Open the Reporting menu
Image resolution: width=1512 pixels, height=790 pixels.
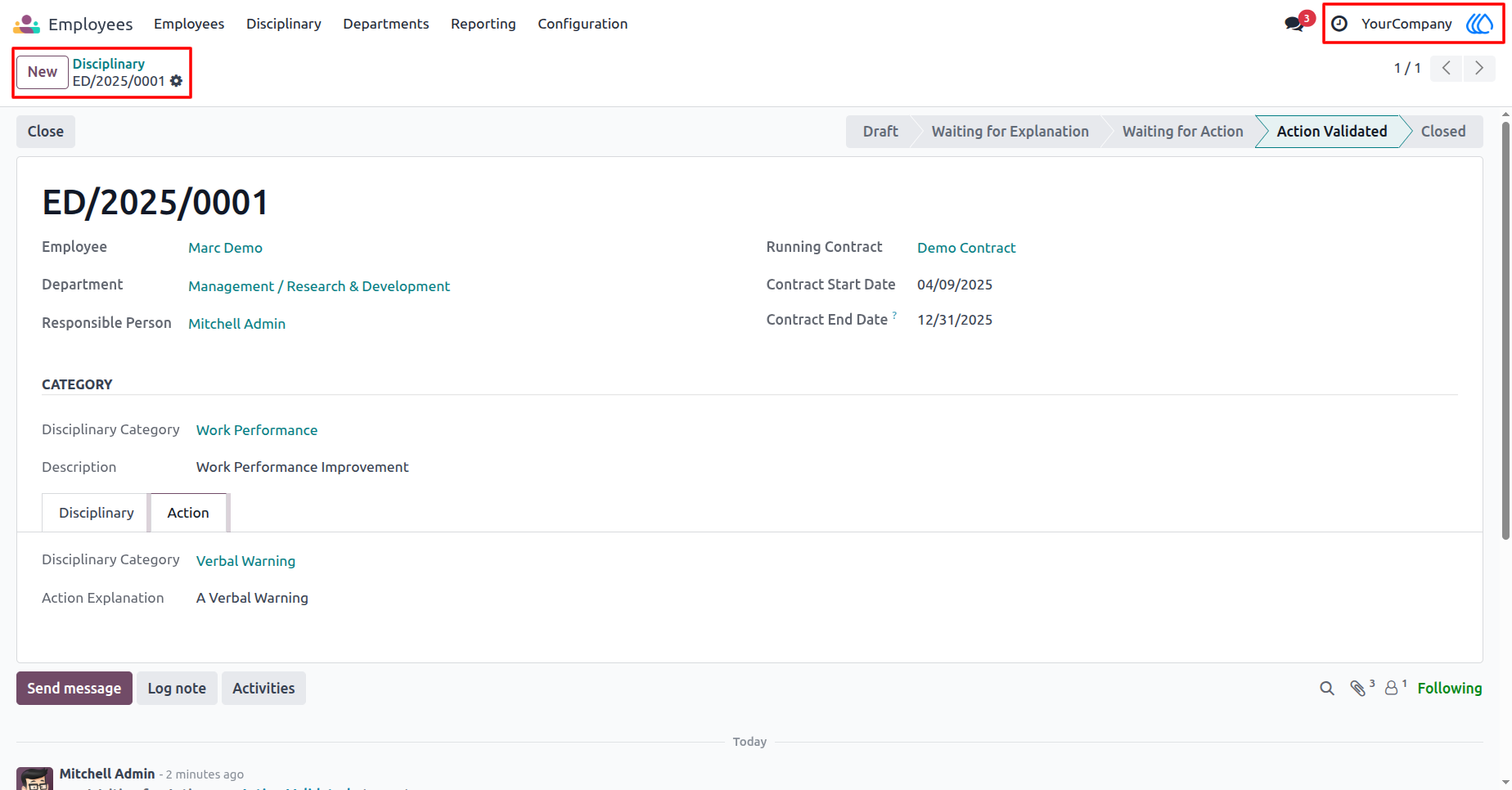484,24
